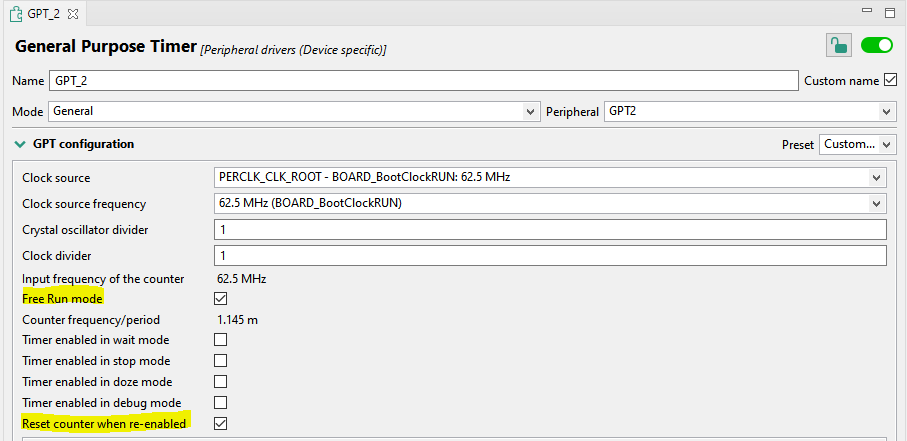Click the Clock divider input field

(x=550, y=255)
